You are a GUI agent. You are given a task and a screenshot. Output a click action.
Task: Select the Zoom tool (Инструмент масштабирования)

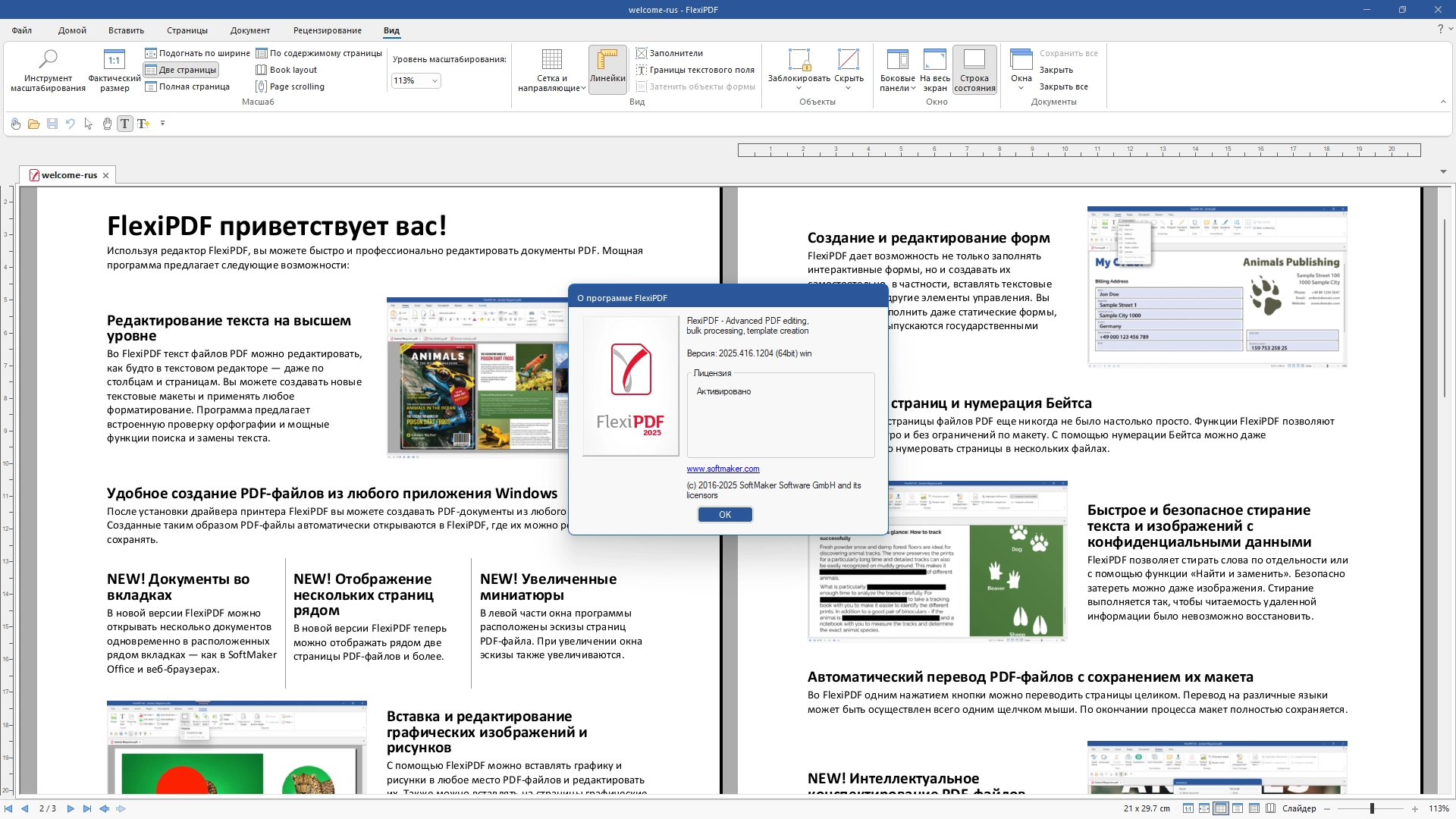48,70
